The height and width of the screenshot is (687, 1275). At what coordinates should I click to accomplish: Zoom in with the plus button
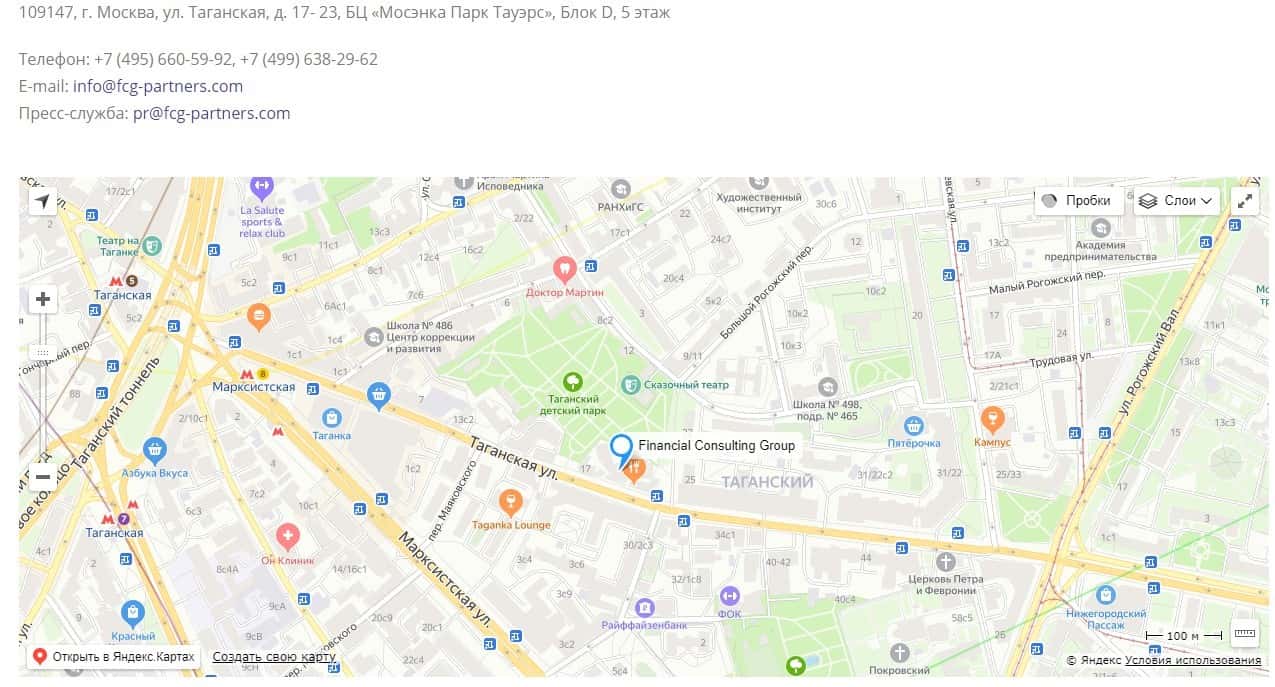click(43, 299)
